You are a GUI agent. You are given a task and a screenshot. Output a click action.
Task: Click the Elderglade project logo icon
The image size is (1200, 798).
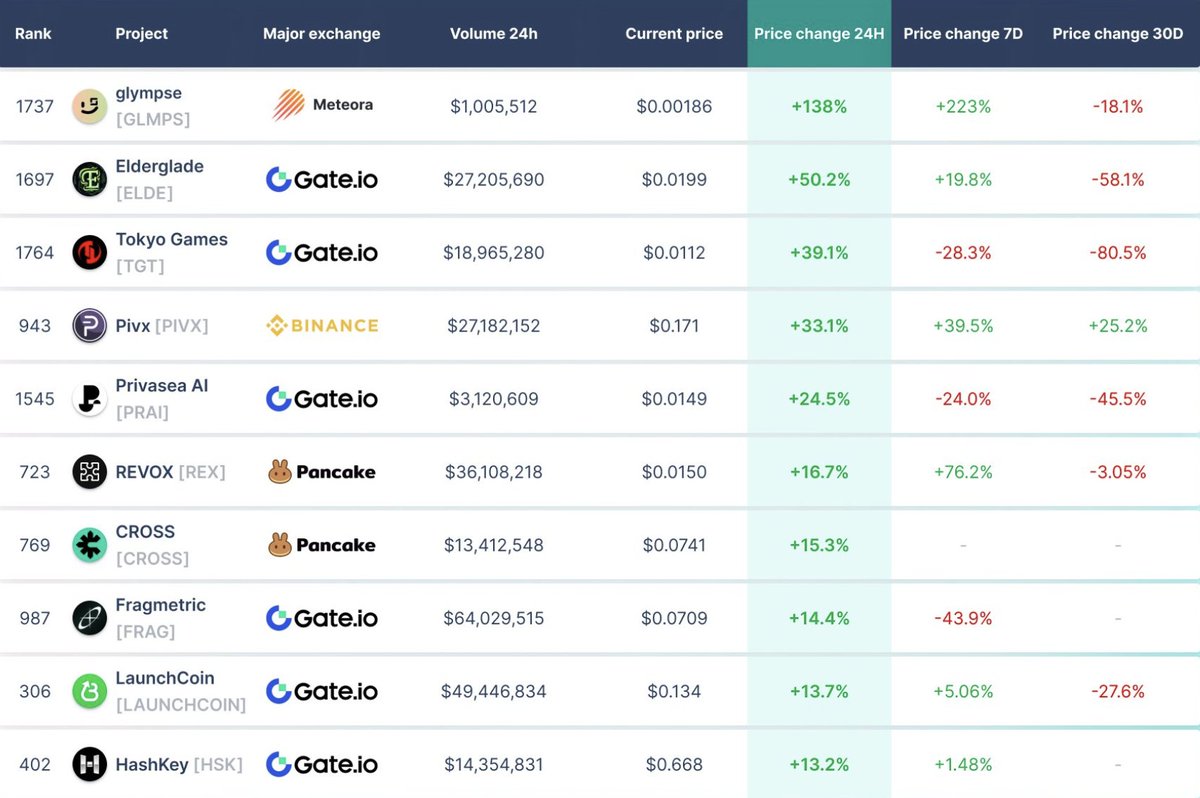pyautogui.click(x=90, y=179)
